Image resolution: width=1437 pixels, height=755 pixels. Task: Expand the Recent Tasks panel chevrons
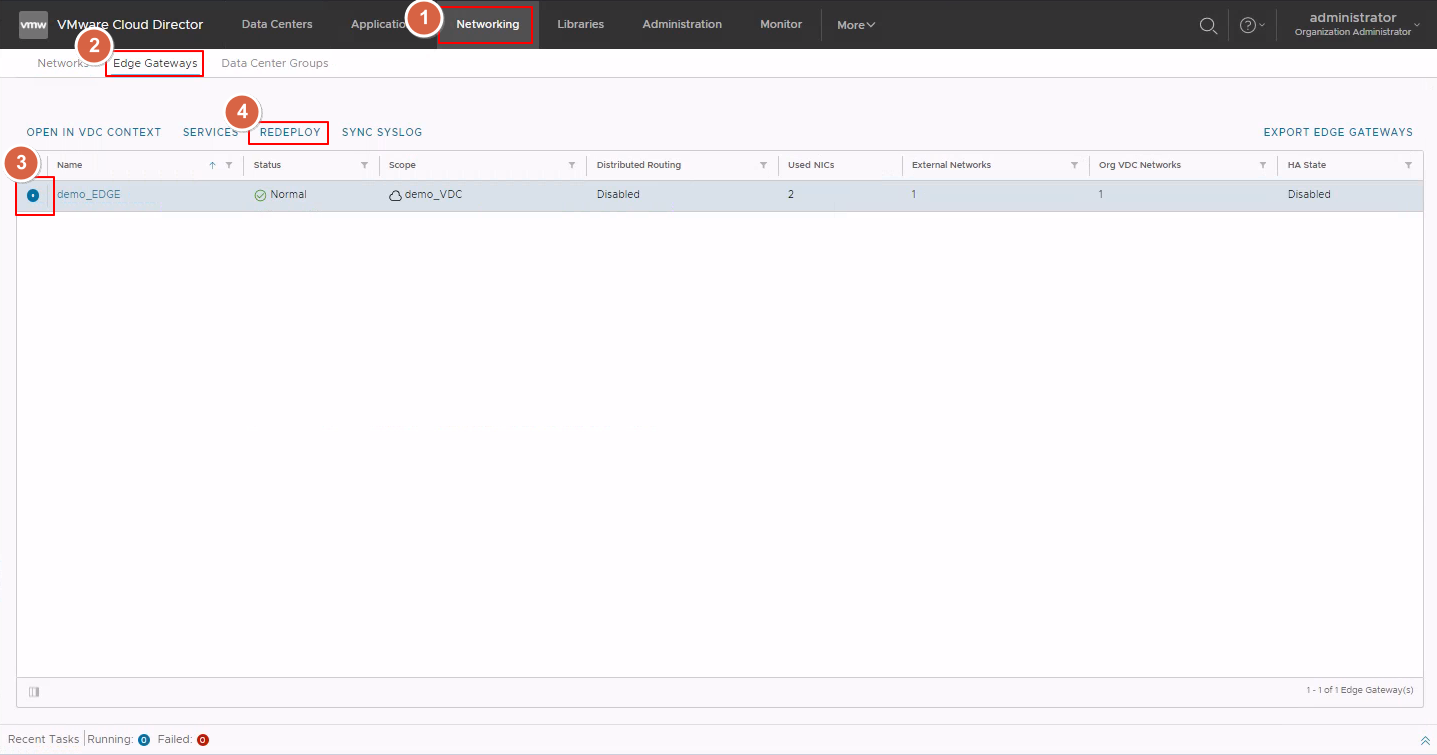click(x=1425, y=740)
